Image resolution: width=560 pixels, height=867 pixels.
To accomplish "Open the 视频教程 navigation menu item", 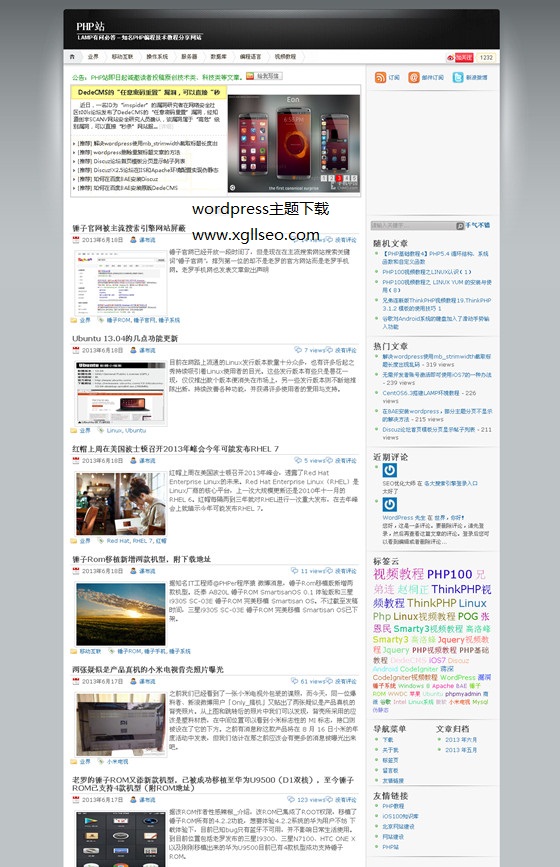I will 285,57.
